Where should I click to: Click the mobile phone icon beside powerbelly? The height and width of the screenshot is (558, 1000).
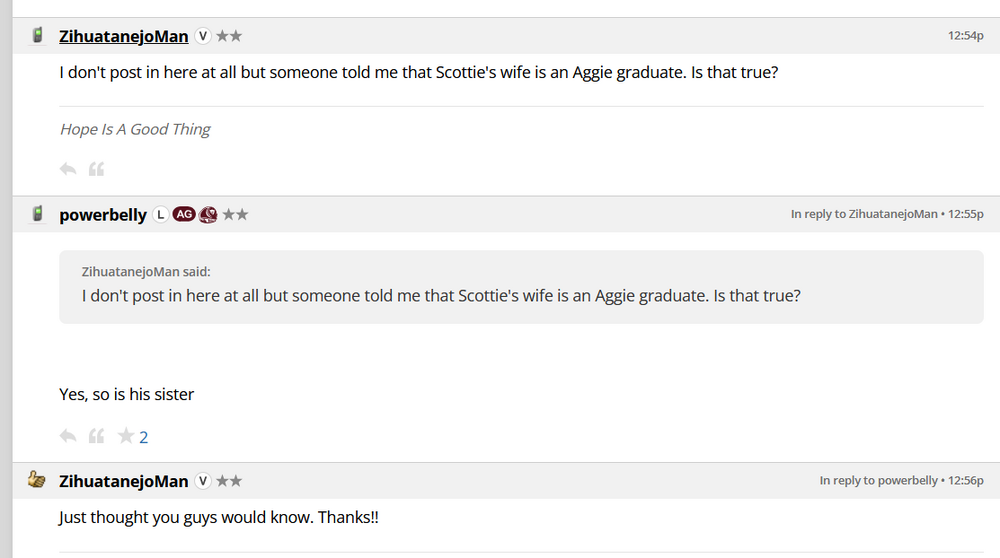coord(38,214)
